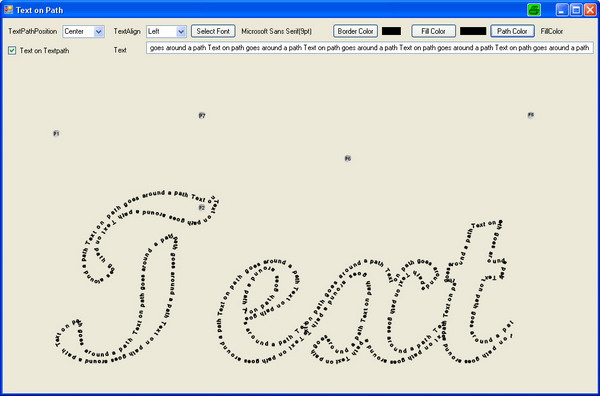
Task: Open the TextAlign dropdown showing Left
Action: pyautogui.click(x=166, y=31)
